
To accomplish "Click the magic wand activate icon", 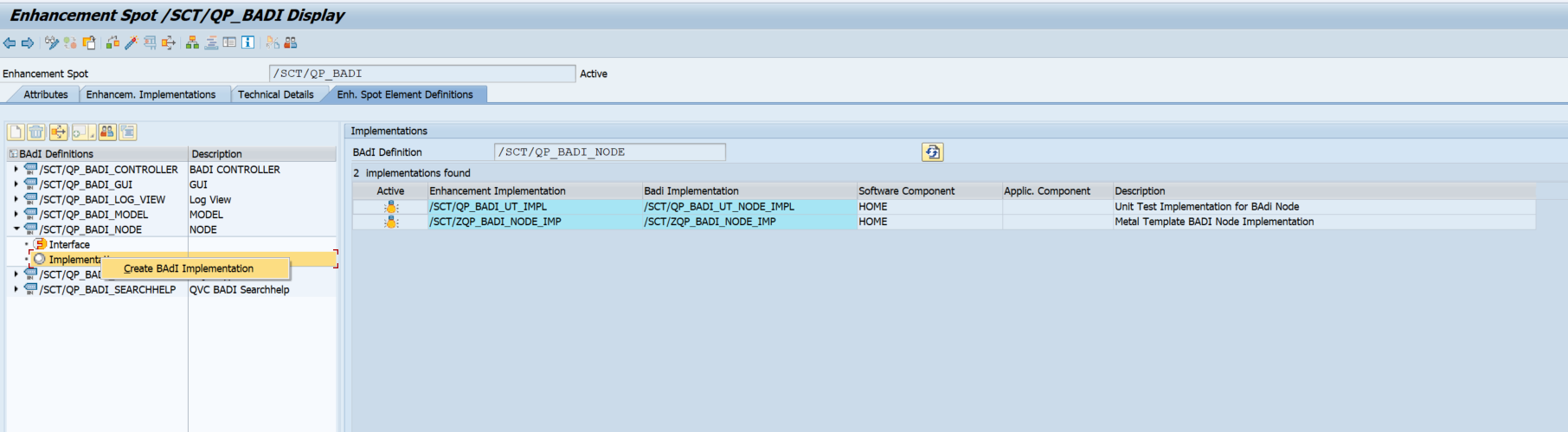I will click(131, 42).
